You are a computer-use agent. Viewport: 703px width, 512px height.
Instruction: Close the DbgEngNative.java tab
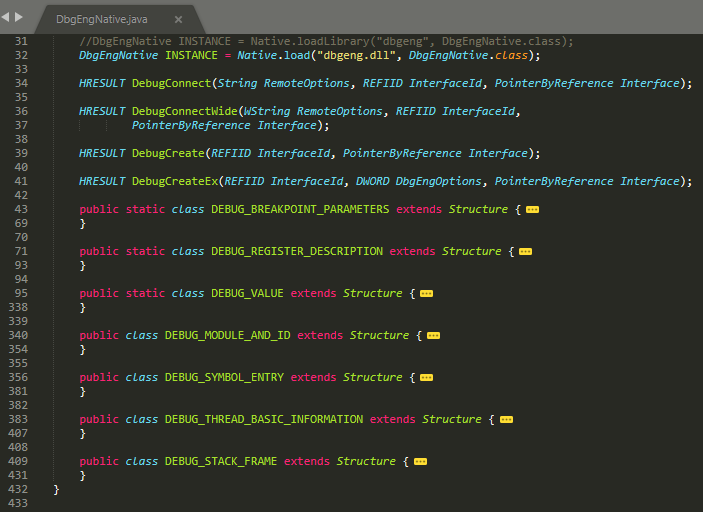(178, 19)
